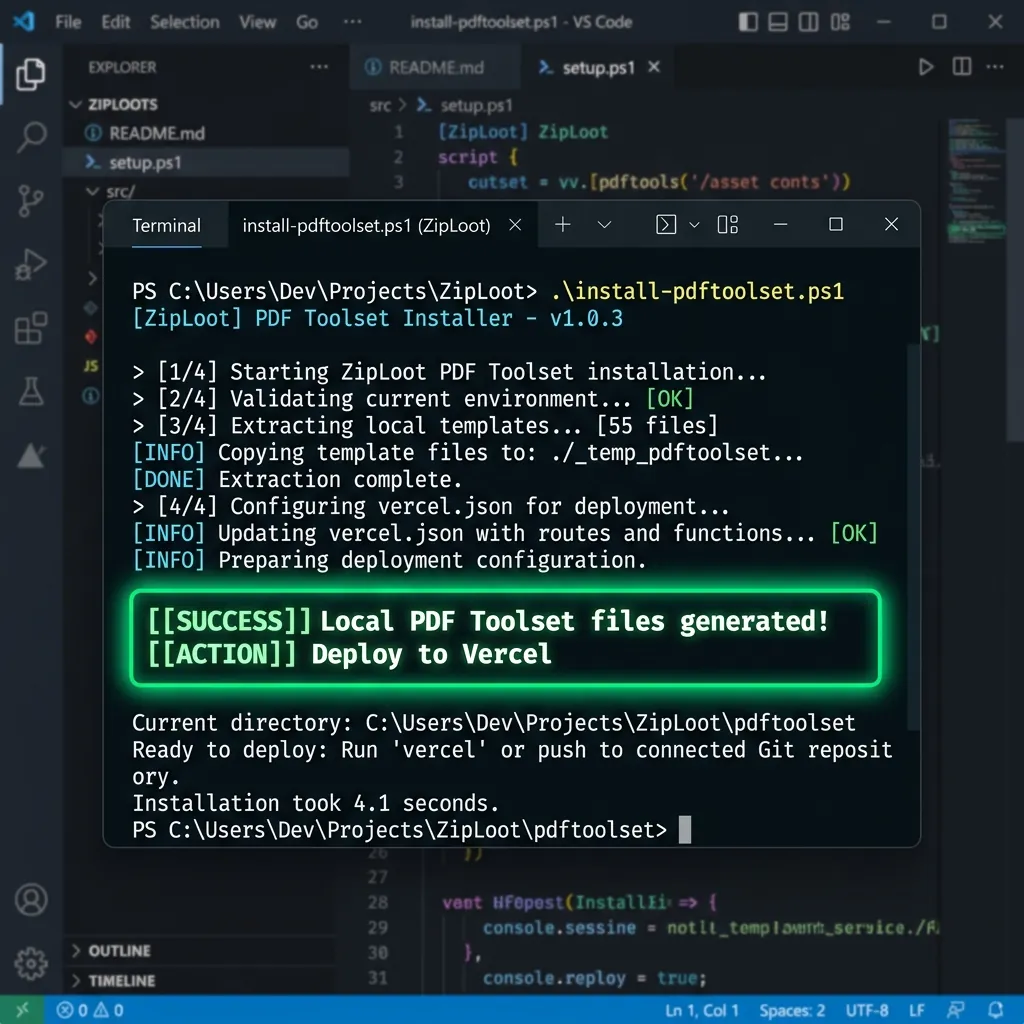Click Ln 1, Col 1 in status bar
Viewport: 1024px width, 1024px height.
702,1010
